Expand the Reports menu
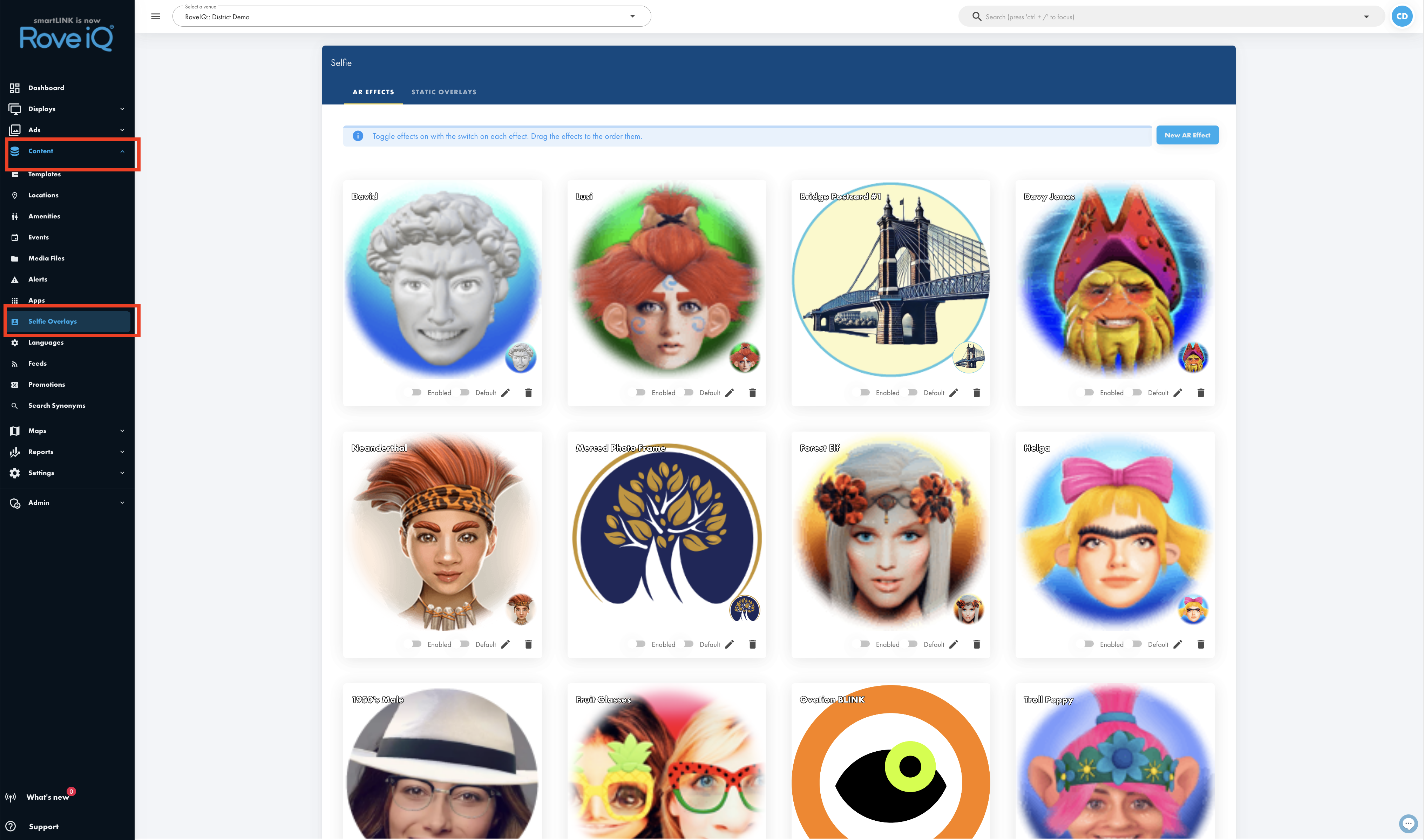The height and width of the screenshot is (840, 1424). pos(67,452)
